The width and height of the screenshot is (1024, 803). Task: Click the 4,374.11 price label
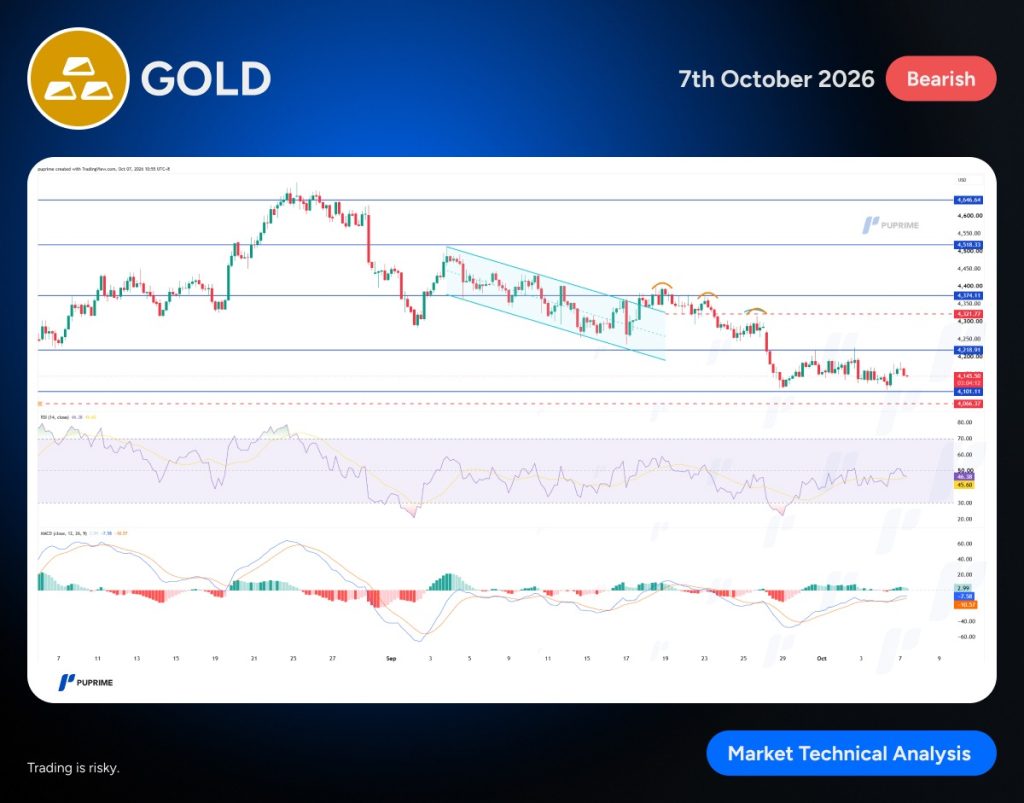pyautogui.click(x=968, y=296)
